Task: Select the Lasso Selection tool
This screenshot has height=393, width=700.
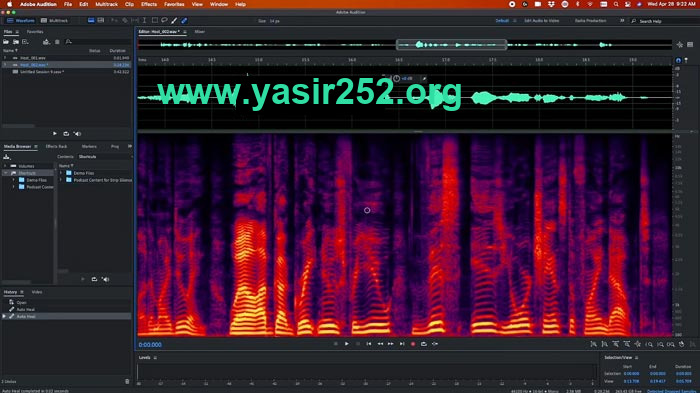Action: [x=164, y=21]
